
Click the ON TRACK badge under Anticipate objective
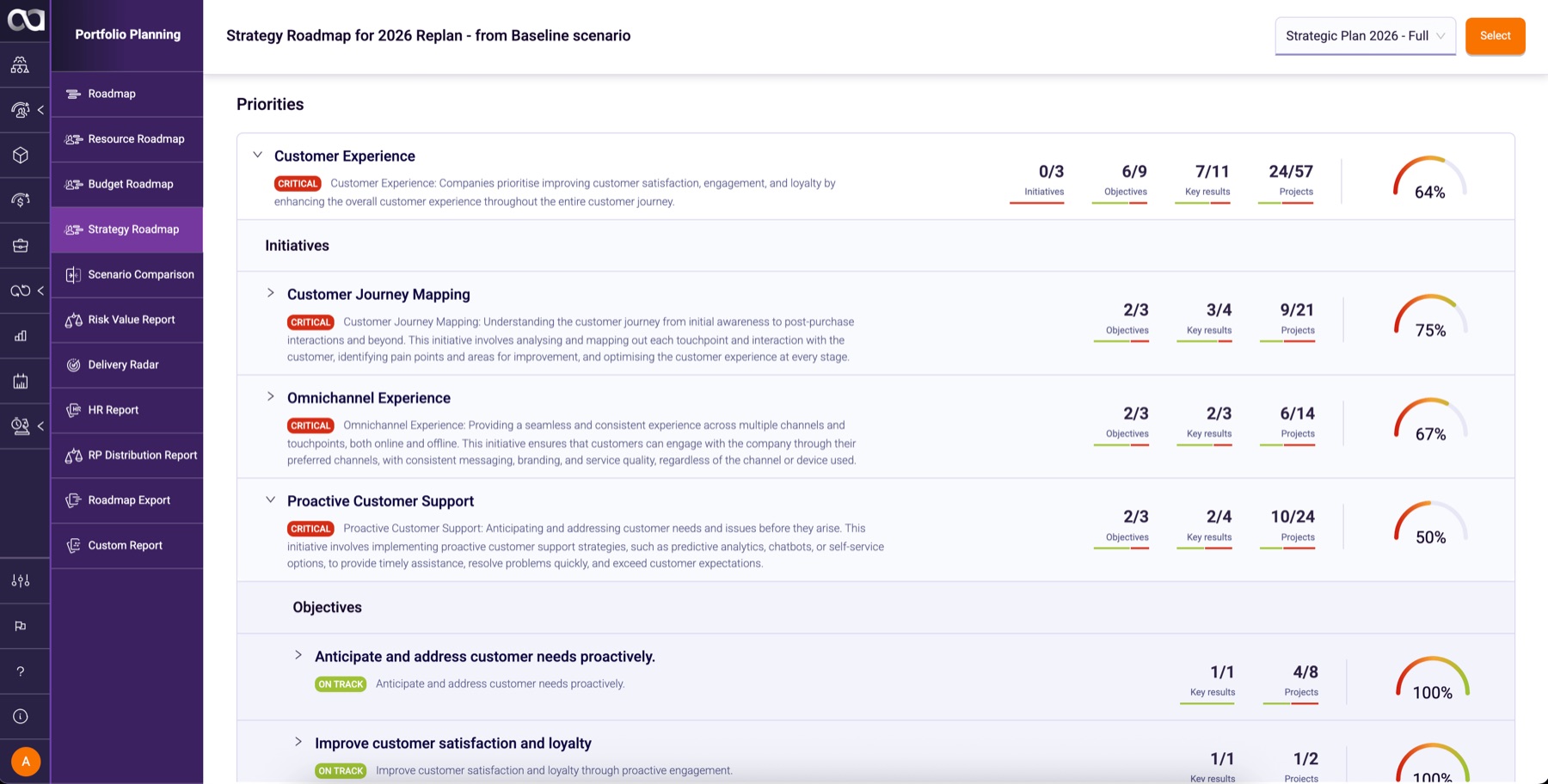tap(341, 684)
